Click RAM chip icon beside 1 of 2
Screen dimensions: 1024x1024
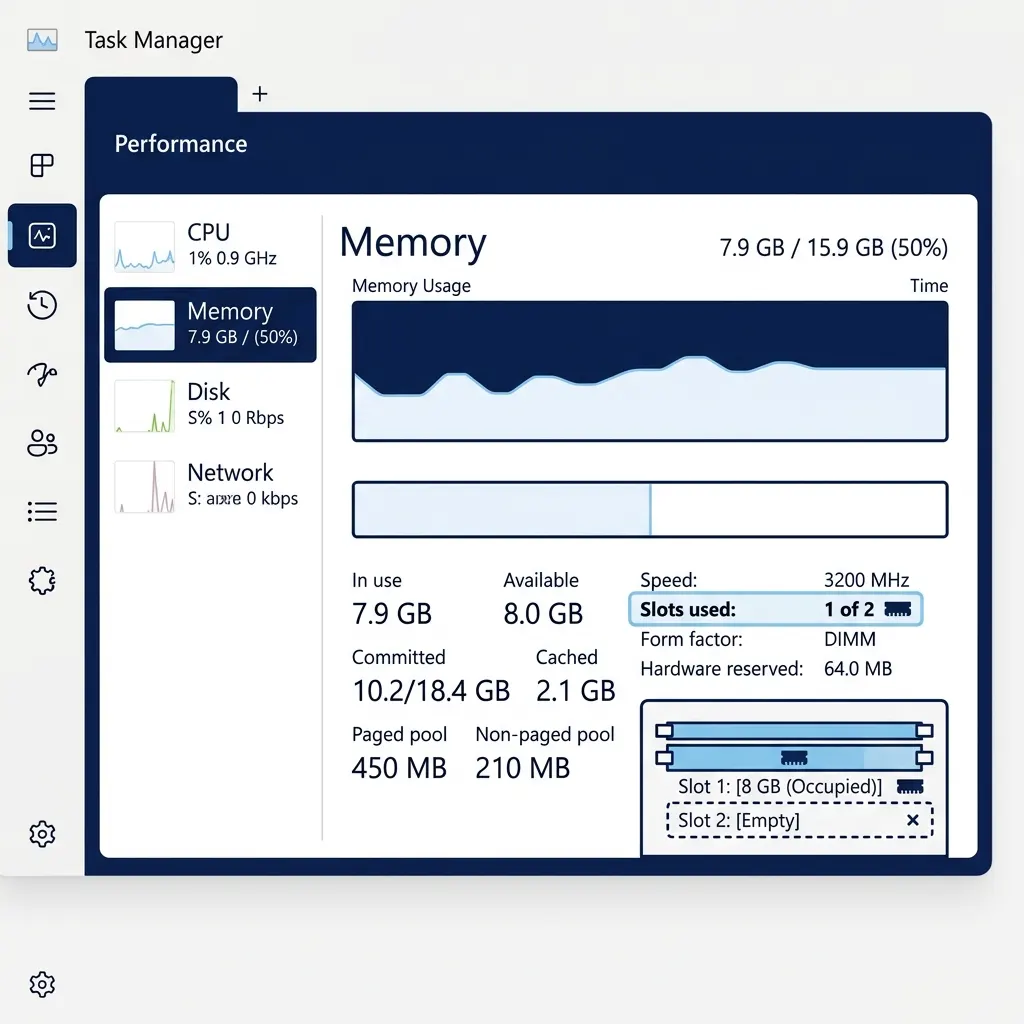tap(897, 609)
